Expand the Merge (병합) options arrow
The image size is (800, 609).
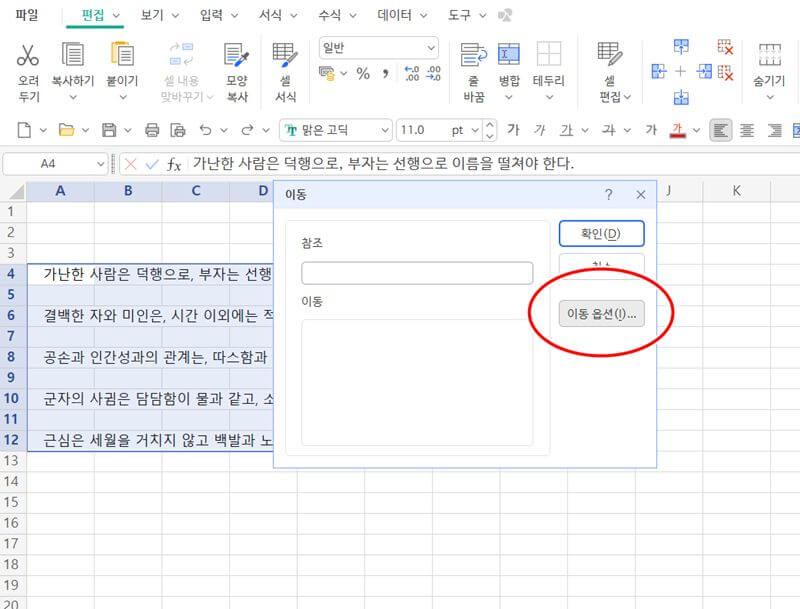click(x=509, y=97)
